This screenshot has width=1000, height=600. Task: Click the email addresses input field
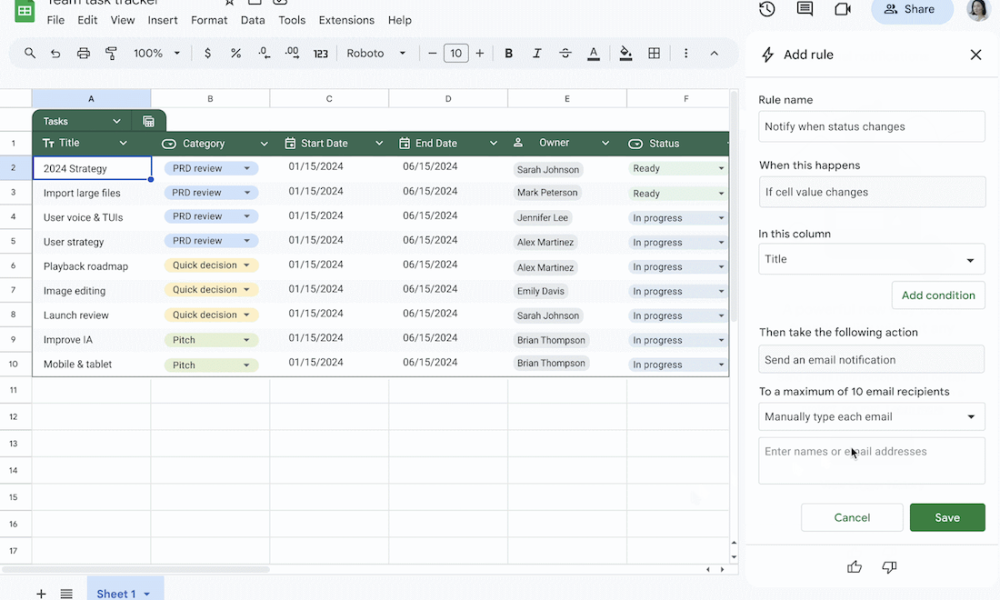871,460
